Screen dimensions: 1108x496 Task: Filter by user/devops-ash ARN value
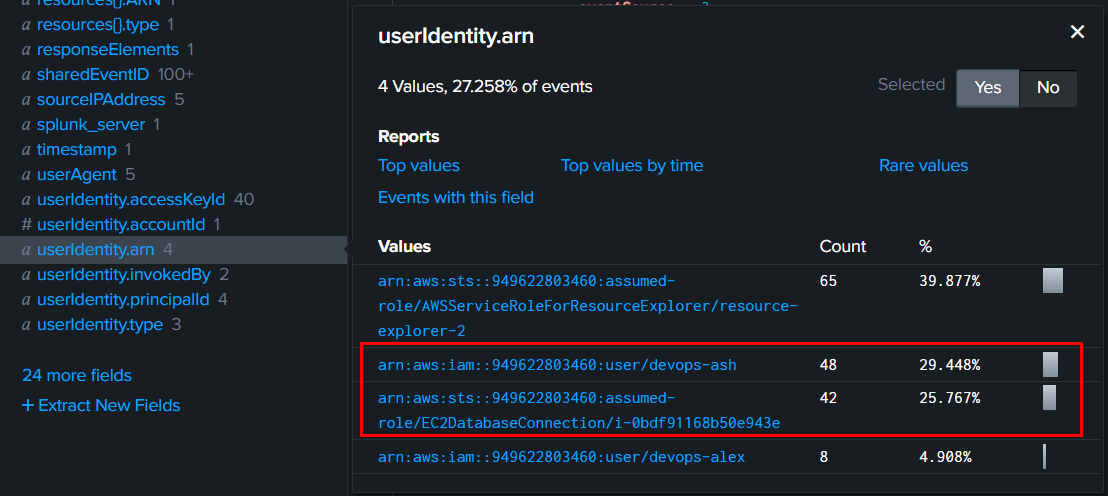[x=556, y=365]
